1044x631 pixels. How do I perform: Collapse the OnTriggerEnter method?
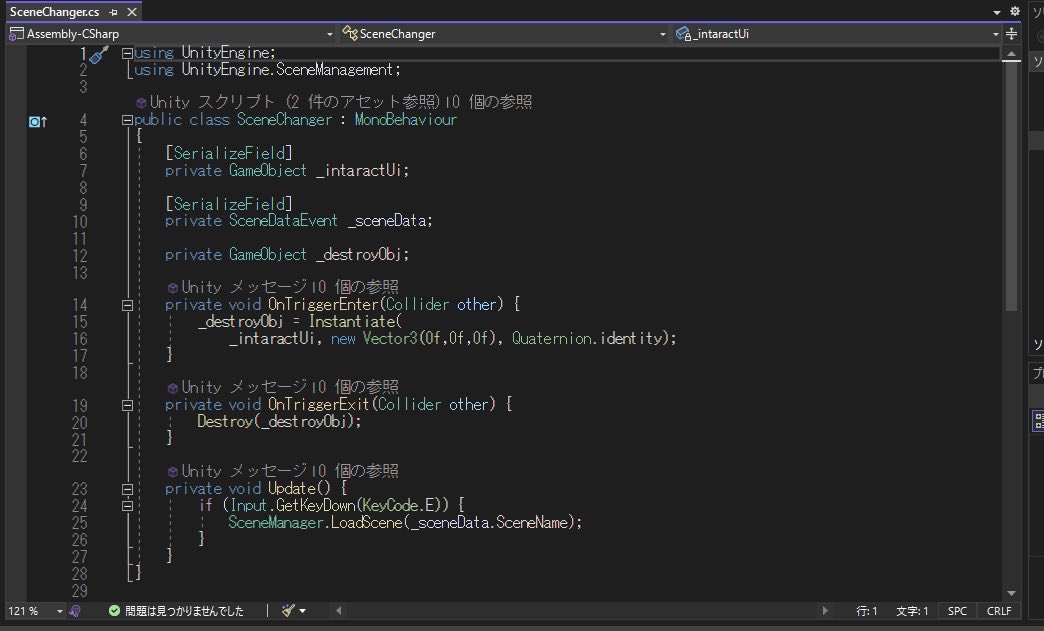click(x=127, y=306)
